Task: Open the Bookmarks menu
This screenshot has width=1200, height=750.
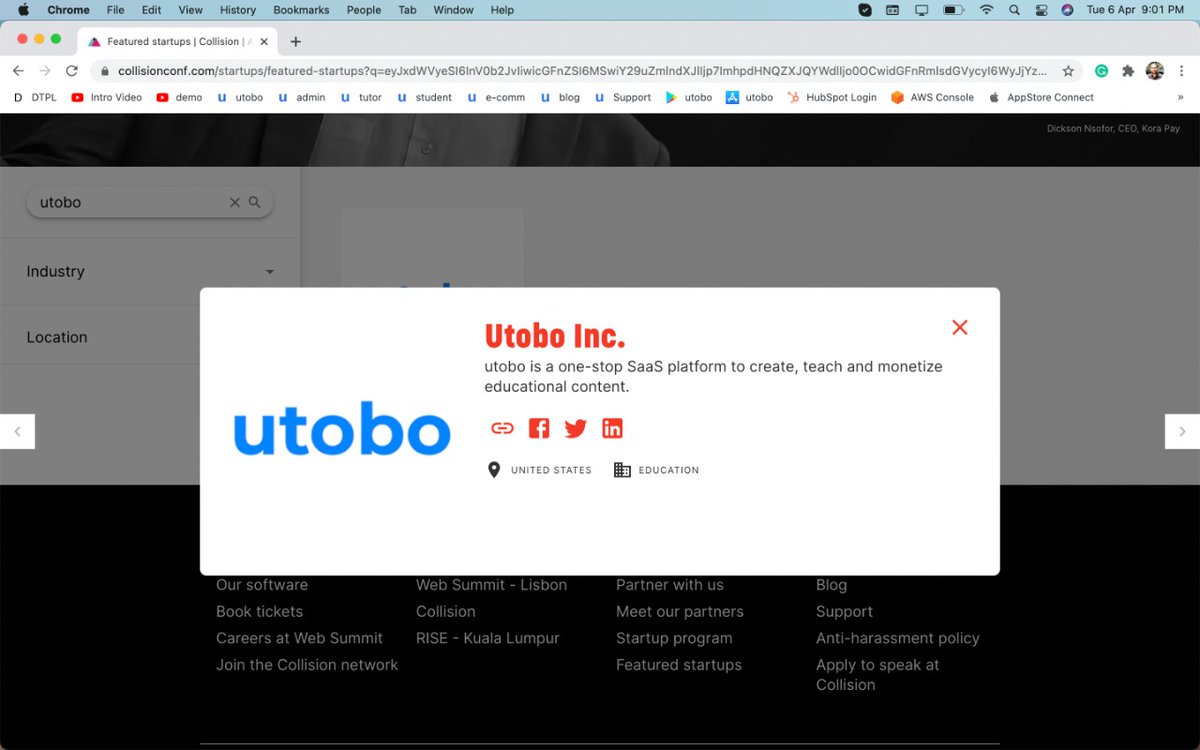Action: click(x=302, y=10)
